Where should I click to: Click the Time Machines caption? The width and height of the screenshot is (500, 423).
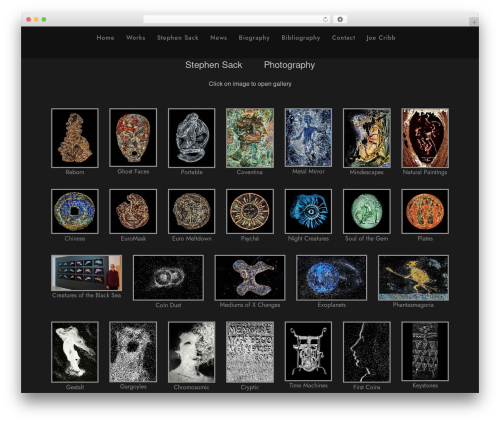308,385
